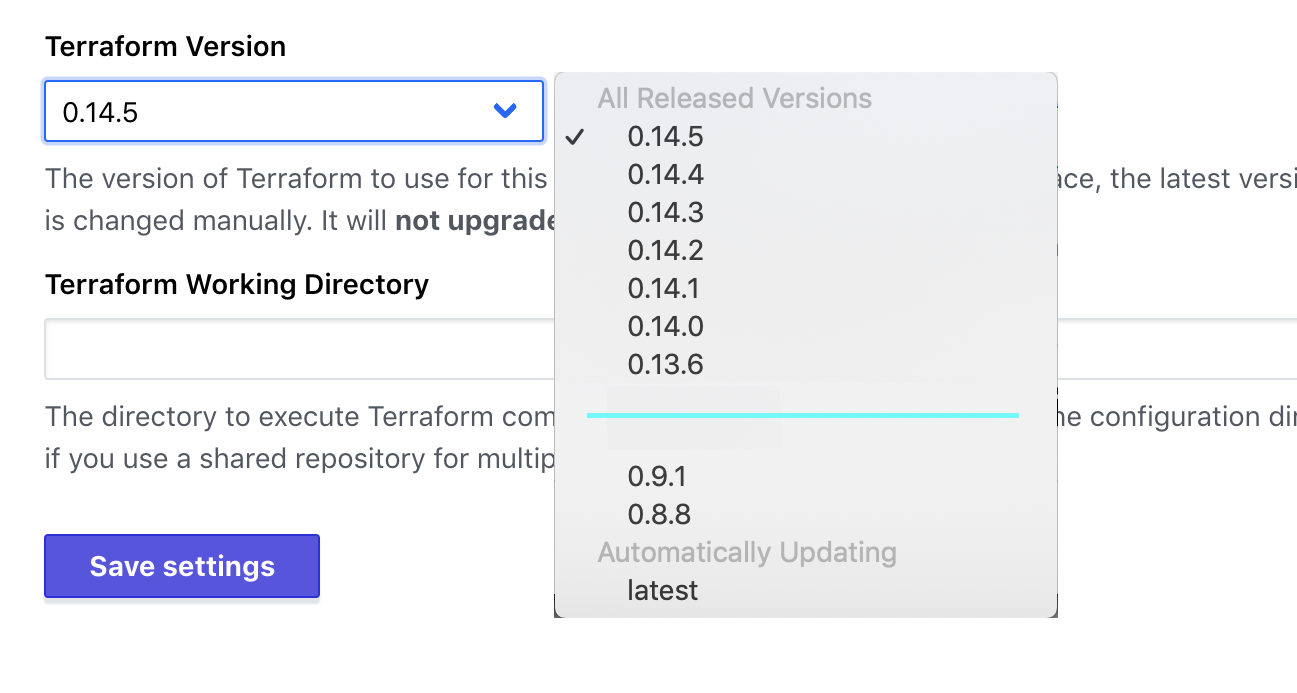Select version 0.9.1

click(658, 477)
